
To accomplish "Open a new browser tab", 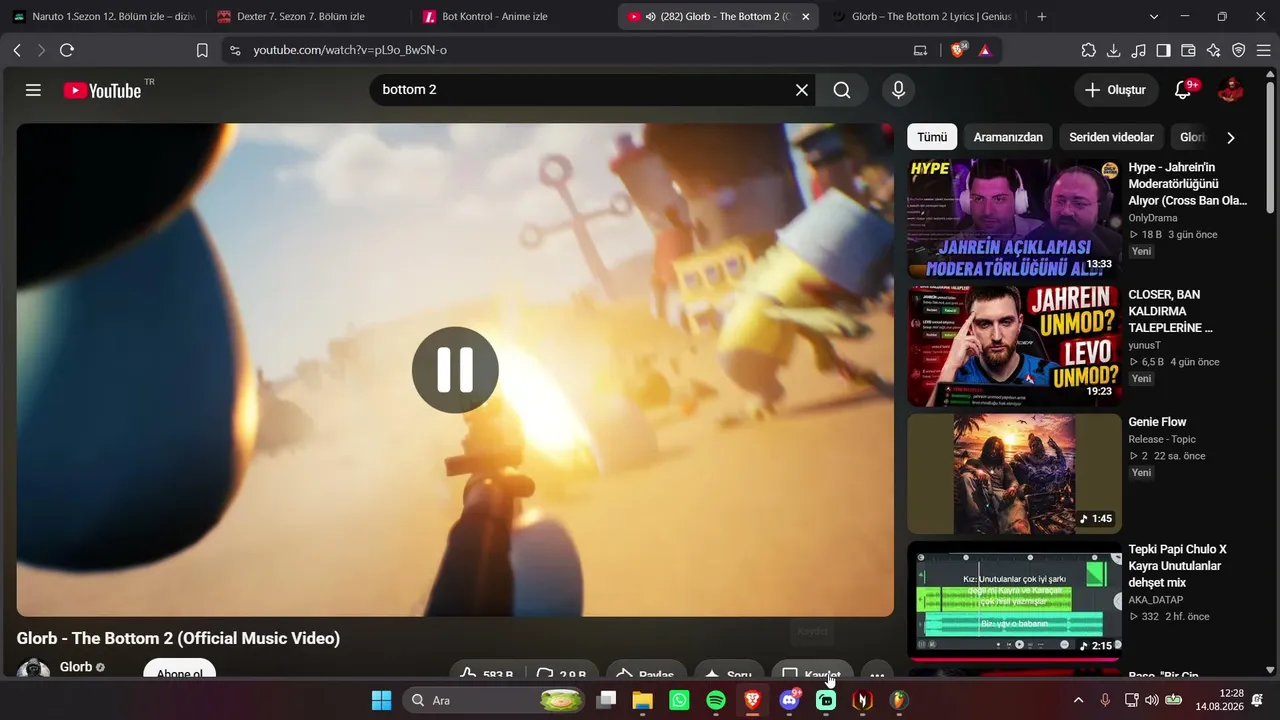I will tap(1042, 17).
